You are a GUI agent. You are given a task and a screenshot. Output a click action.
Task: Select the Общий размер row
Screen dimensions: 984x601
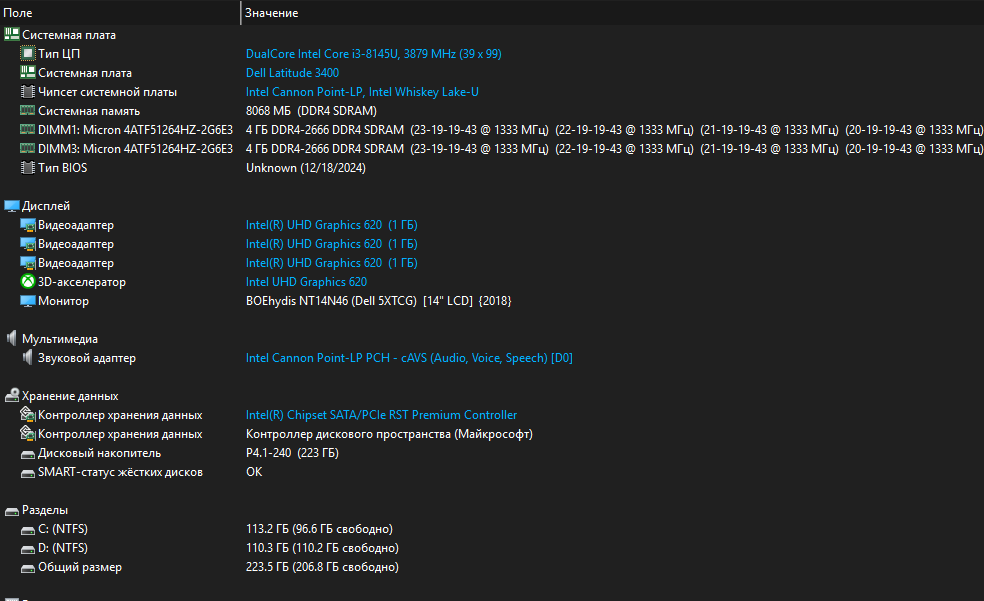(80, 567)
